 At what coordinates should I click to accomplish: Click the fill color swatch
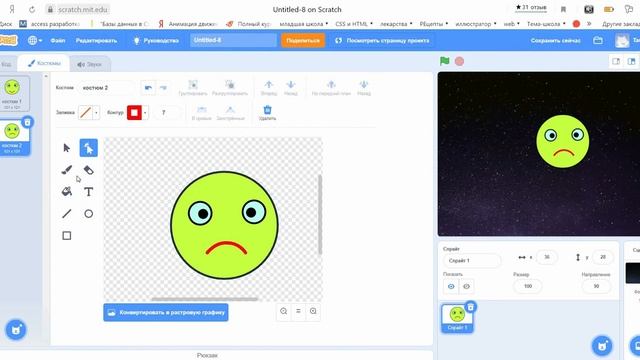click(x=85, y=112)
